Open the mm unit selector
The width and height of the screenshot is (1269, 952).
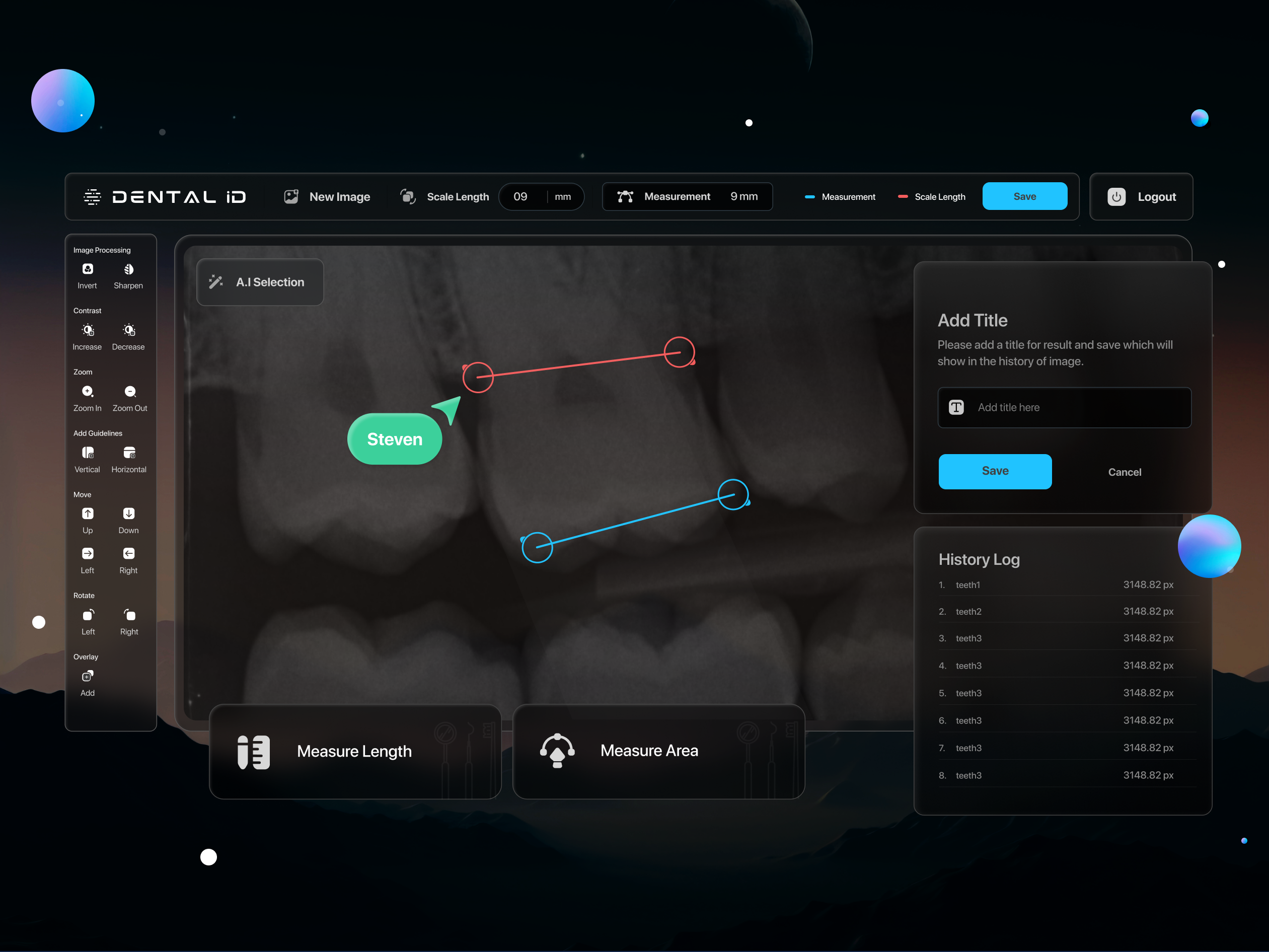click(x=562, y=196)
